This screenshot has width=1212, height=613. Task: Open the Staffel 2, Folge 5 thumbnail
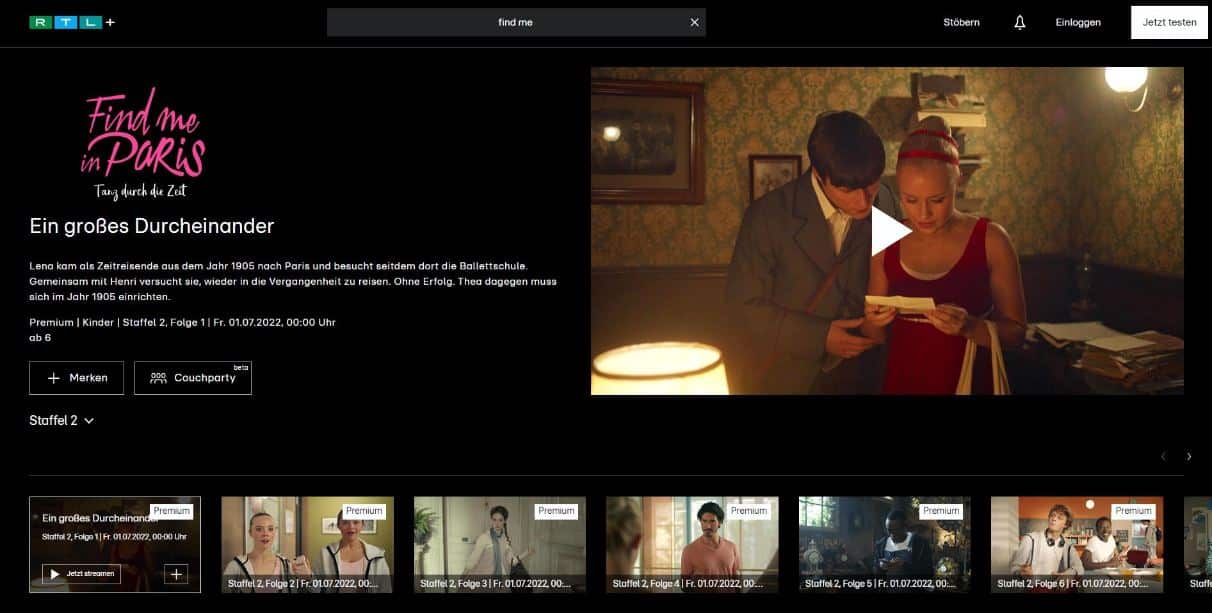click(x=885, y=544)
